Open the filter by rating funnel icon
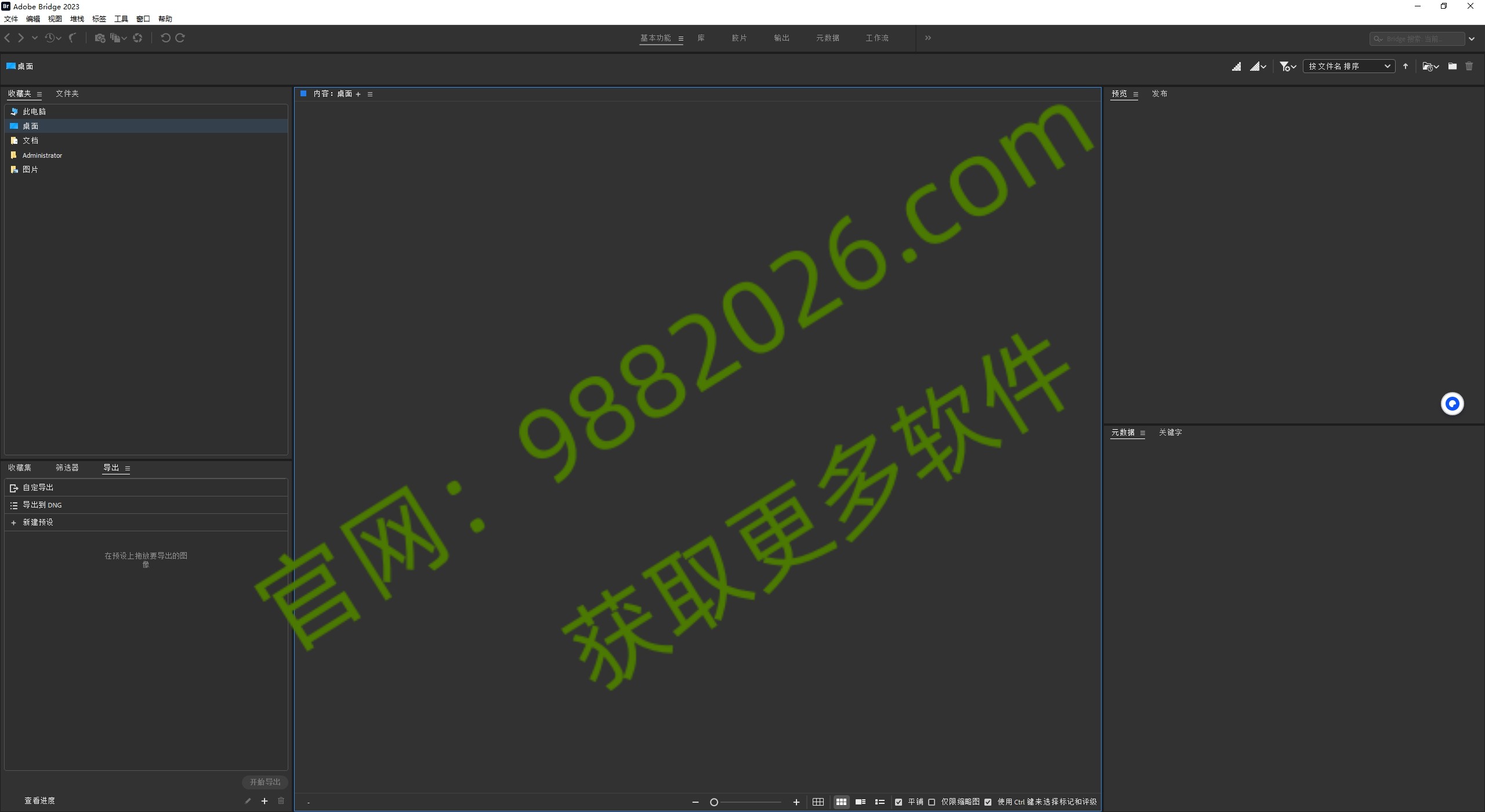Viewport: 1485px width, 812px height. pyautogui.click(x=1285, y=66)
